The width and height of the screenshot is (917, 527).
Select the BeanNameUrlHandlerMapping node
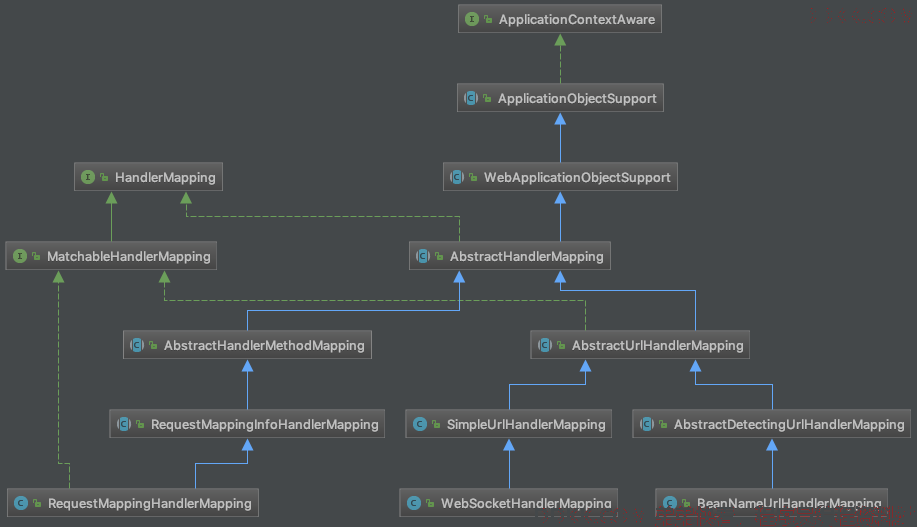(771, 502)
